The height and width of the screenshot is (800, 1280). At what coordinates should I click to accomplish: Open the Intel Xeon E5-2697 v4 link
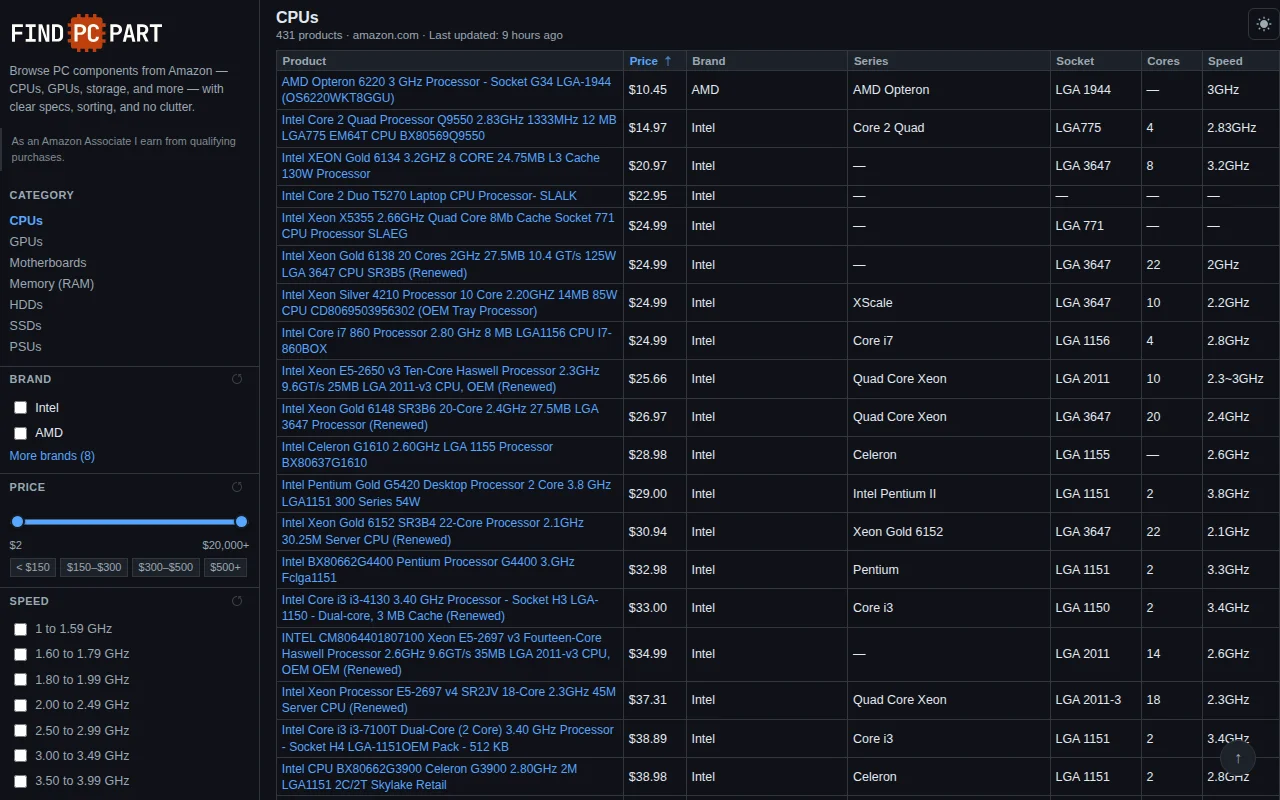[449, 700]
